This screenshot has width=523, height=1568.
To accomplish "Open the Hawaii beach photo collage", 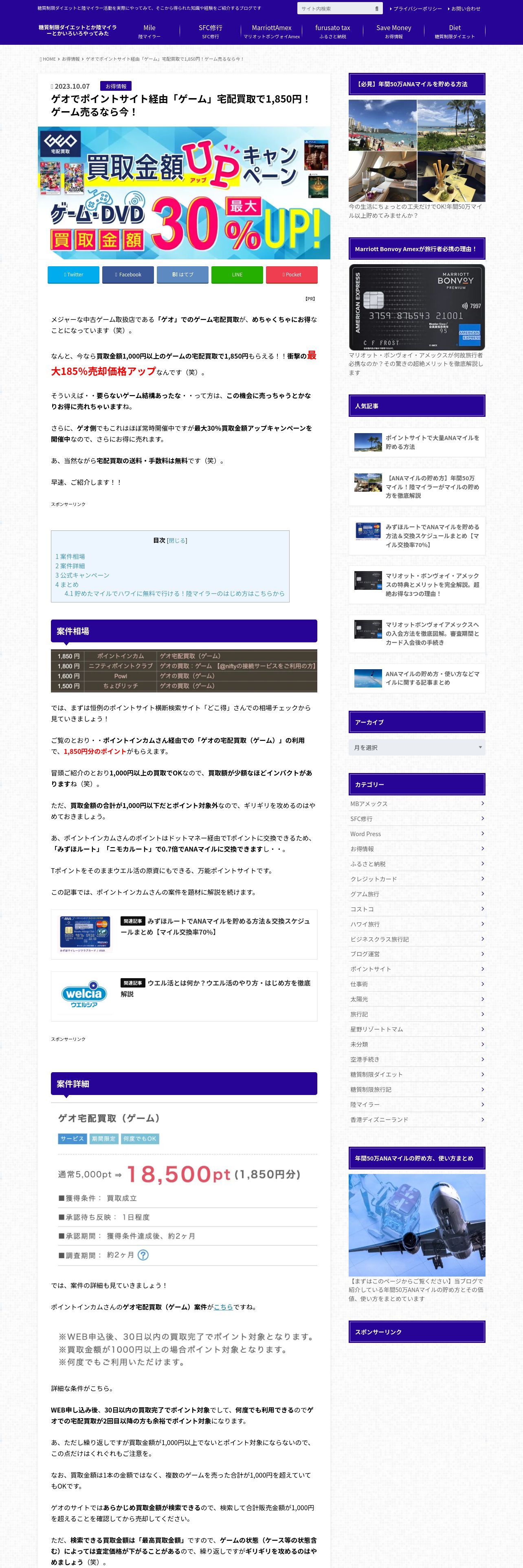I will pos(417,151).
